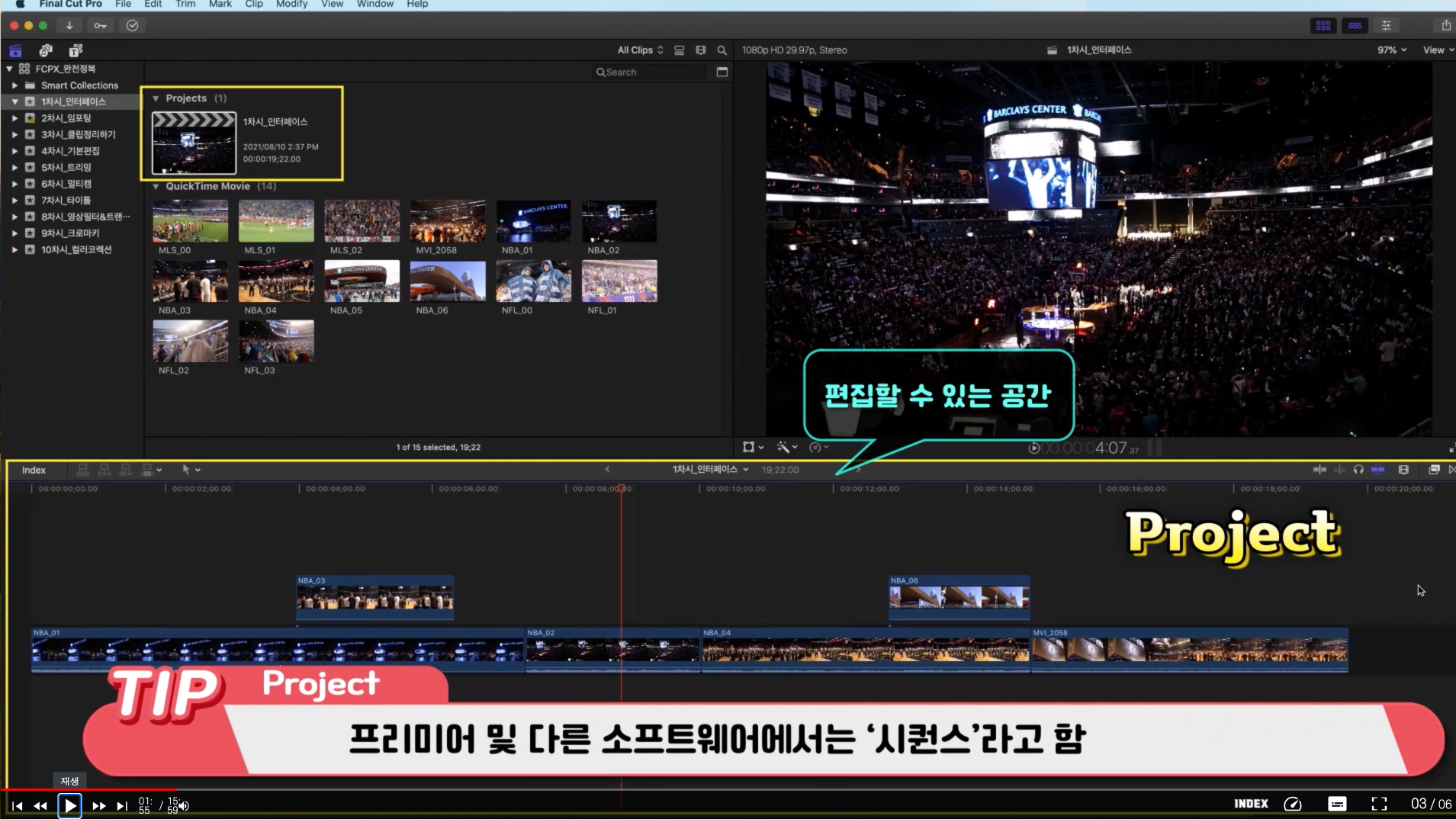The height and width of the screenshot is (819, 1456).
Task: Open the Apple menu
Action: 20,4
